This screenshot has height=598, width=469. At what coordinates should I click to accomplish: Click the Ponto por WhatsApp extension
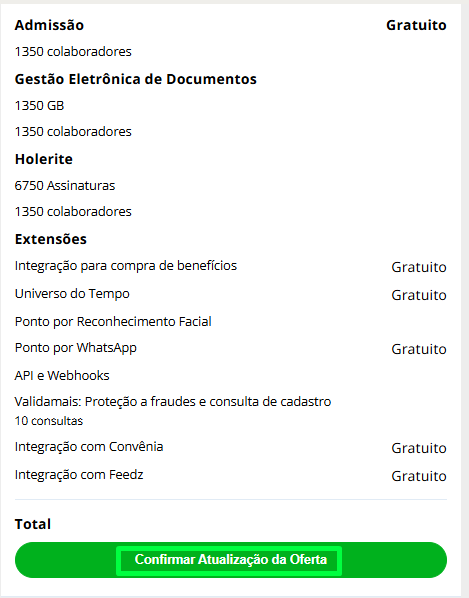coord(75,348)
